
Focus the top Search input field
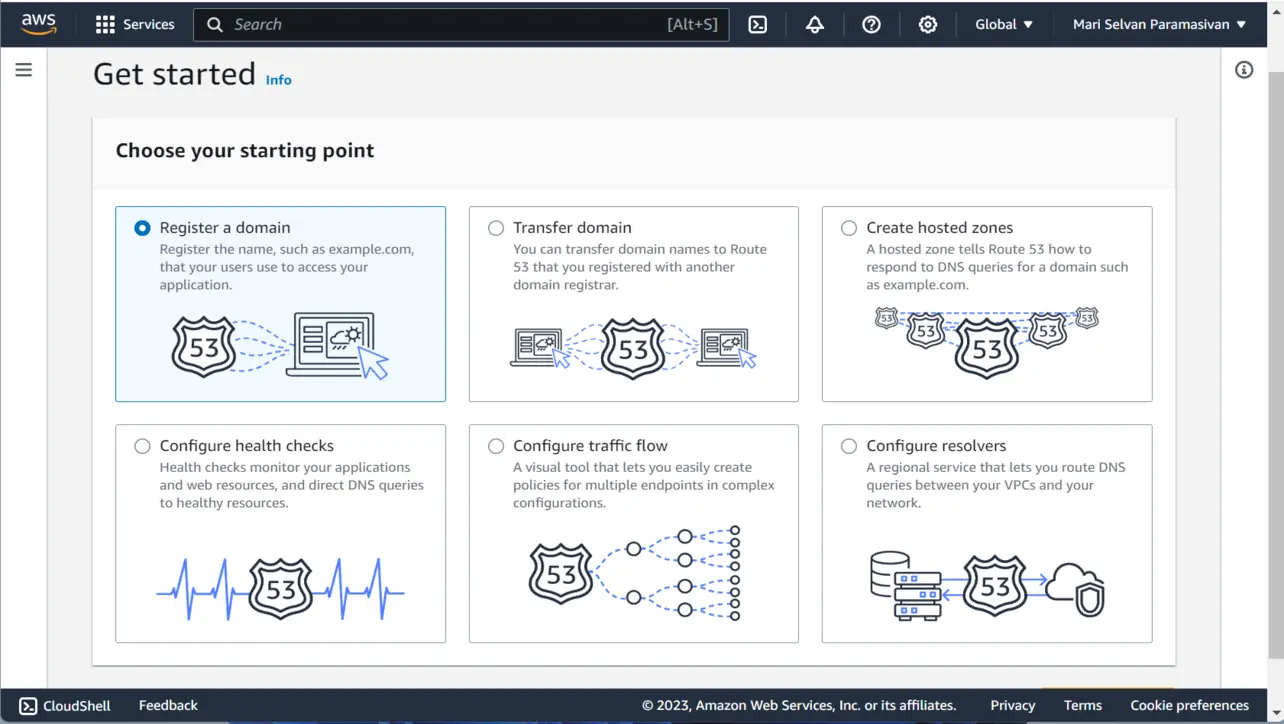461,24
